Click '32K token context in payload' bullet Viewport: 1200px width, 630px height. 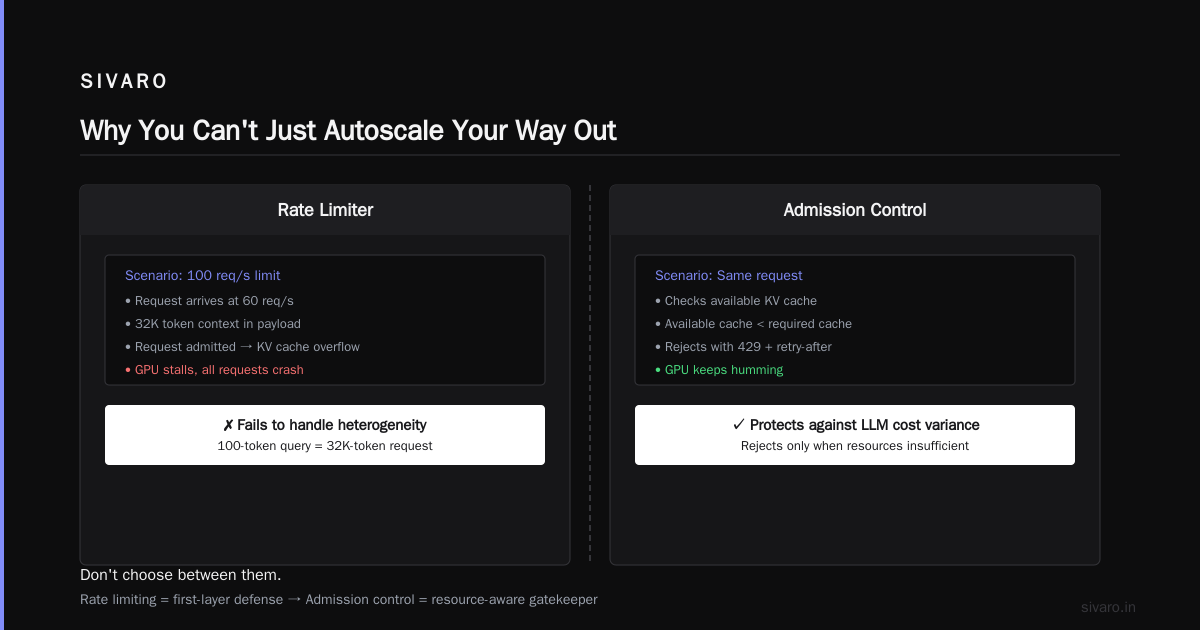(213, 324)
